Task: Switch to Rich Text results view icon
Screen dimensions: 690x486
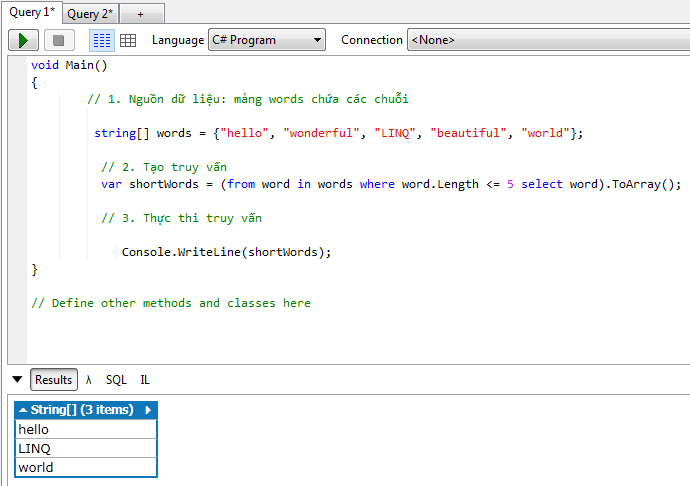Action: point(102,40)
